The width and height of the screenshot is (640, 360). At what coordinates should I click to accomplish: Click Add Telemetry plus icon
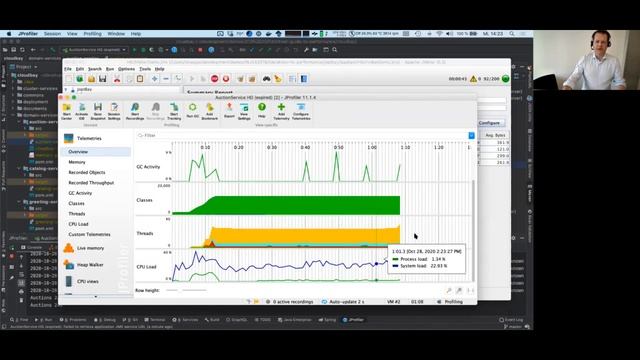pyautogui.click(x=281, y=111)
